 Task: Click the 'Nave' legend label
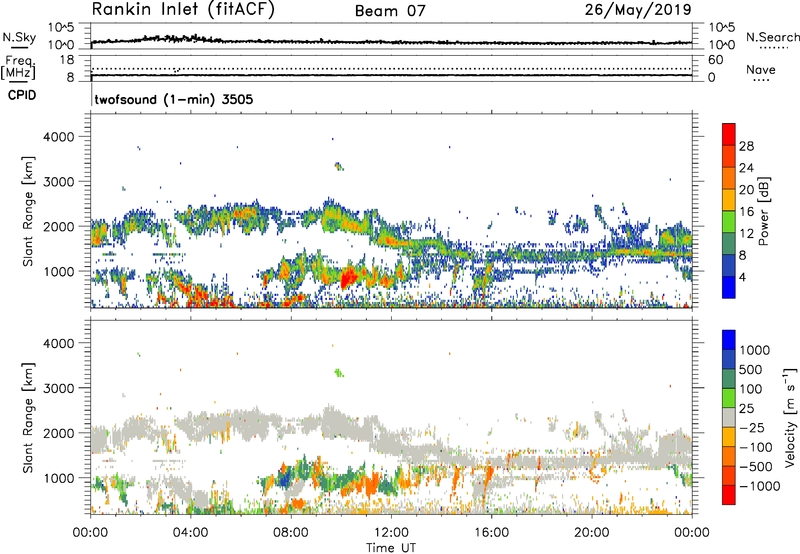(x=761, y=69)
